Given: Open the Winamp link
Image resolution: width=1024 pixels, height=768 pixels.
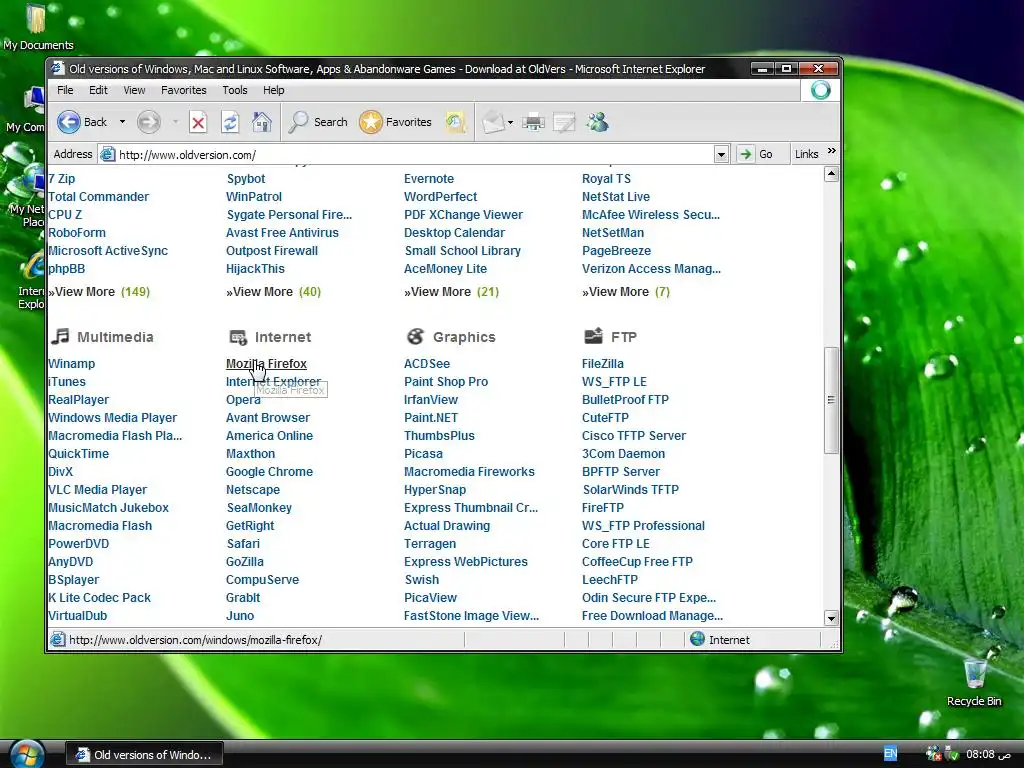Looking at the screenshot, I should (72, 364).
